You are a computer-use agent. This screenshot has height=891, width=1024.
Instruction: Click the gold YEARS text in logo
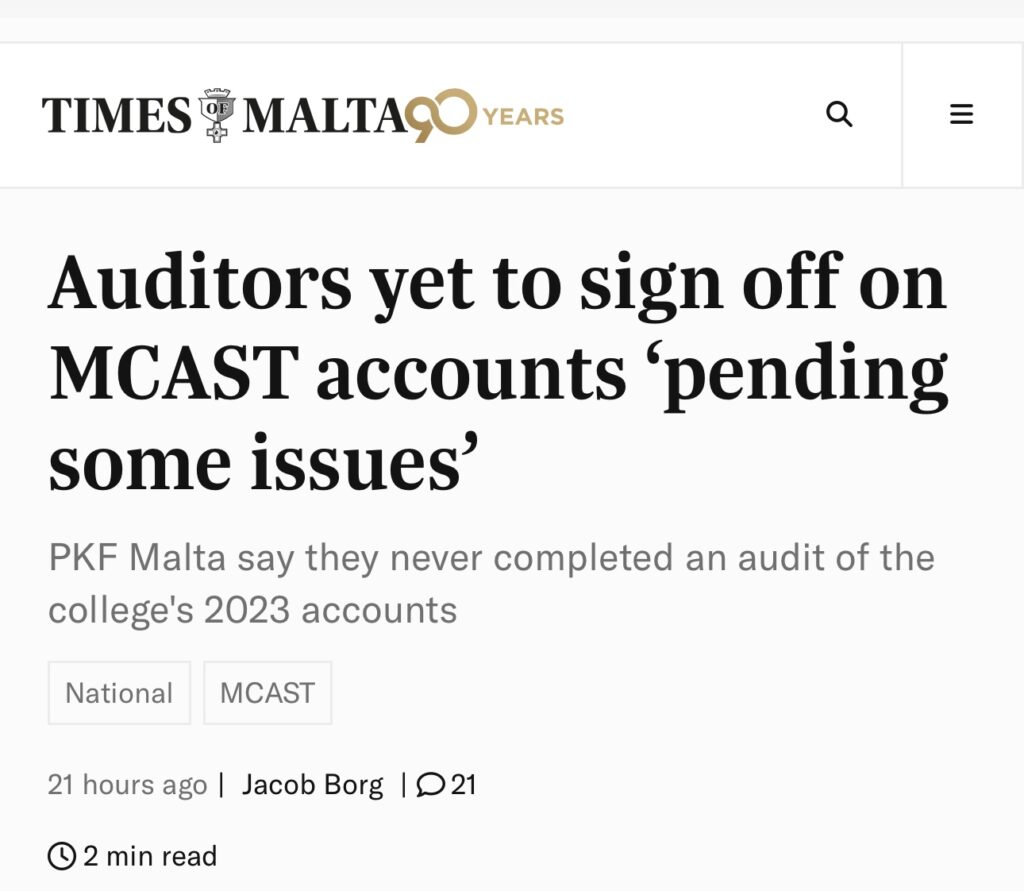523,116
